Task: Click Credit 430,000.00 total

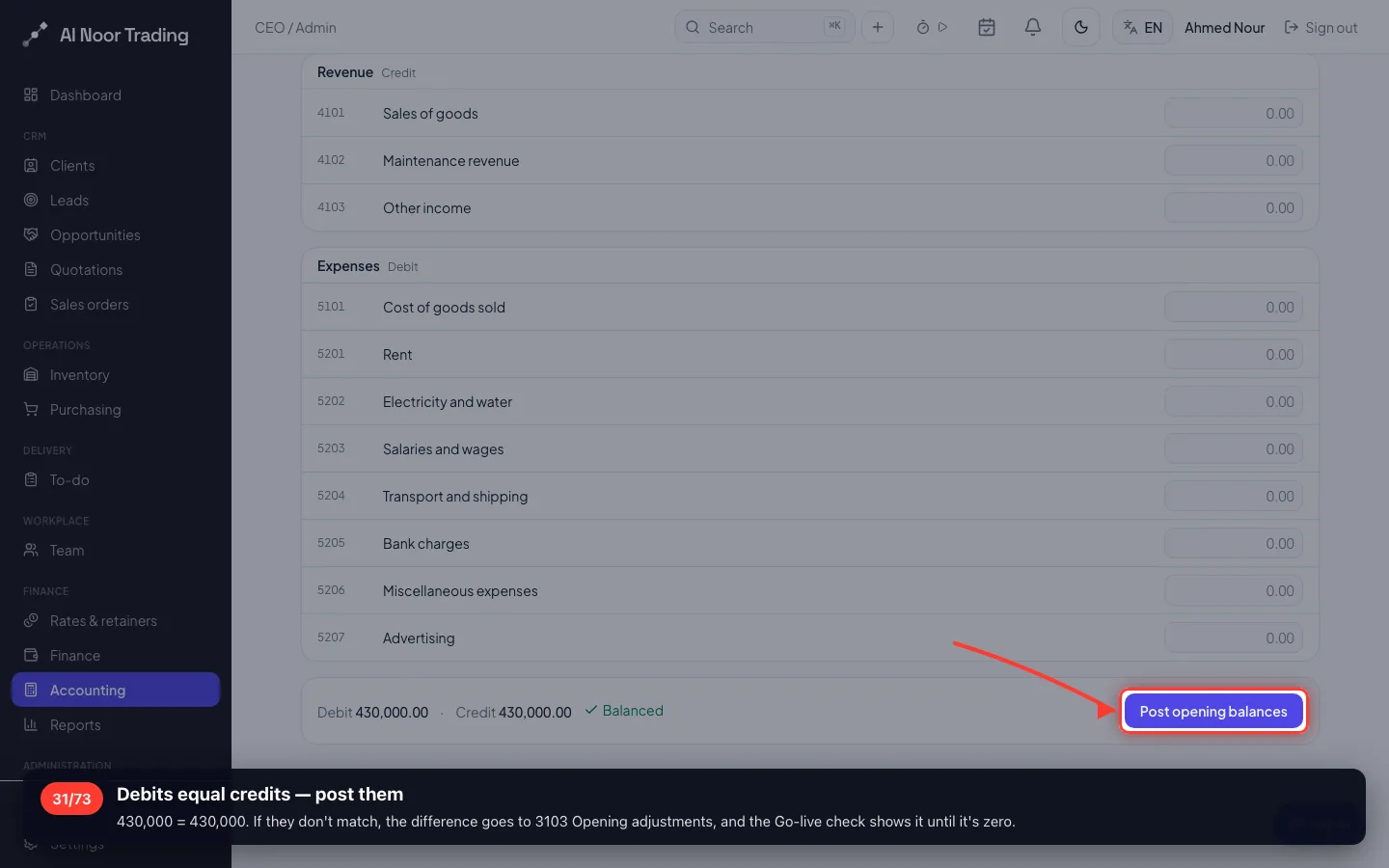Action: [x=513, y=712]
